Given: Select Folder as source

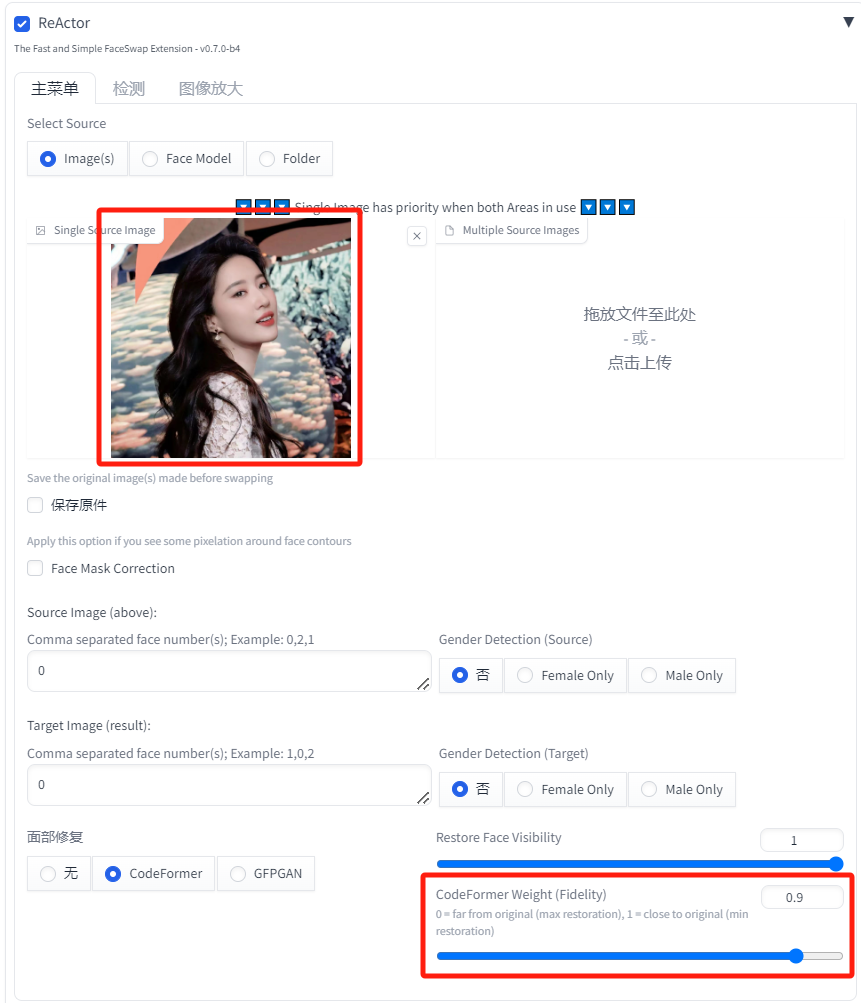Looking at the screenshot, I should point(289,159).
